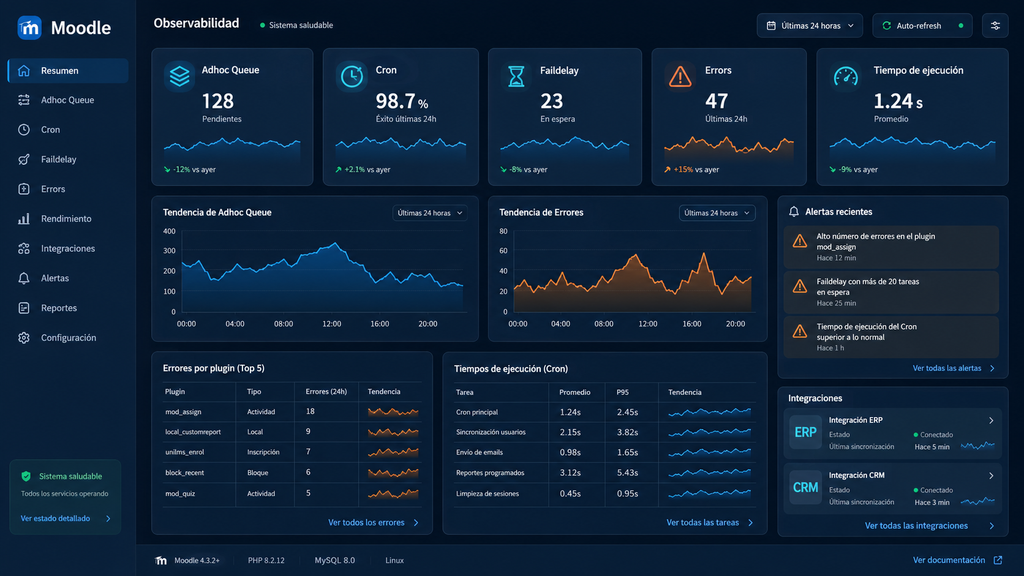Click the Cron clock card icon
Screen dimensions: 1024x576
point(352,76)
